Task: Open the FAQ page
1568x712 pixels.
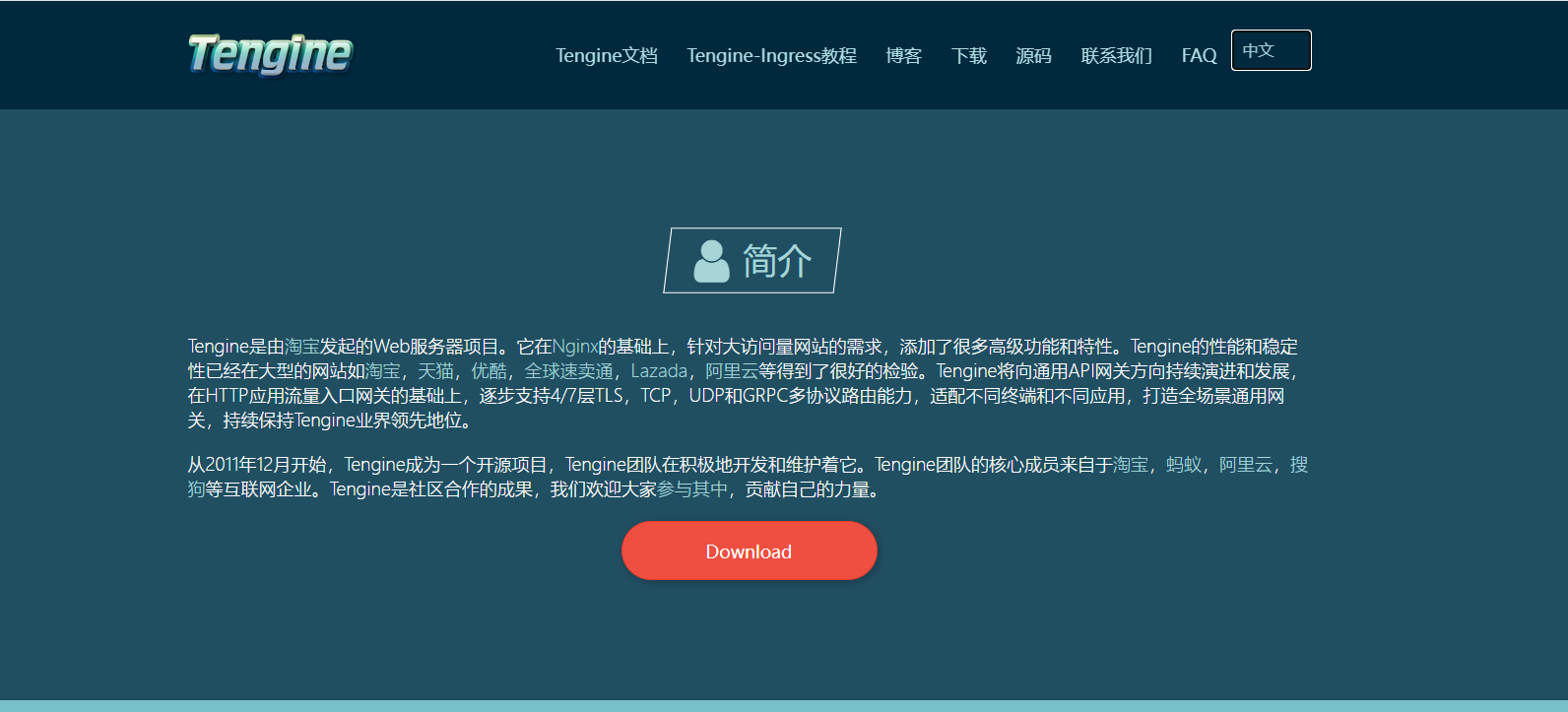Action: tap(1199, 55)
